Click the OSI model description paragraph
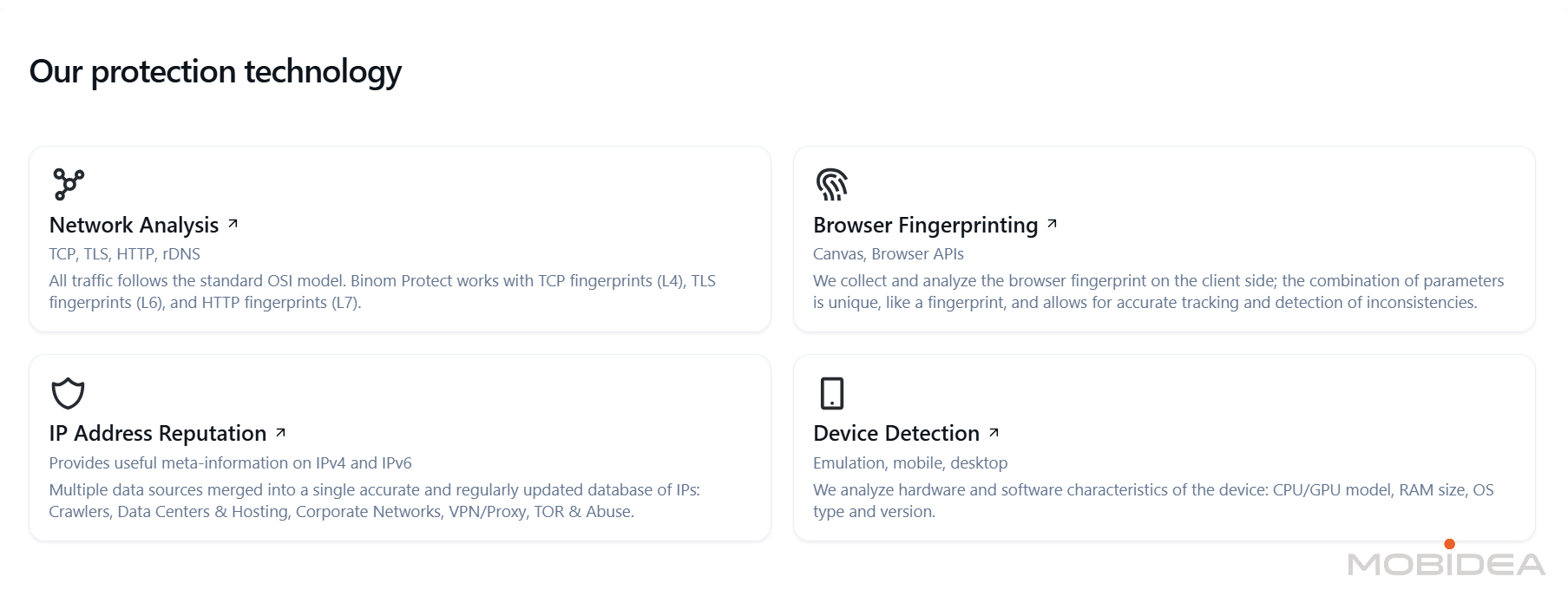 pyautogui.click(x=382, y=292)
